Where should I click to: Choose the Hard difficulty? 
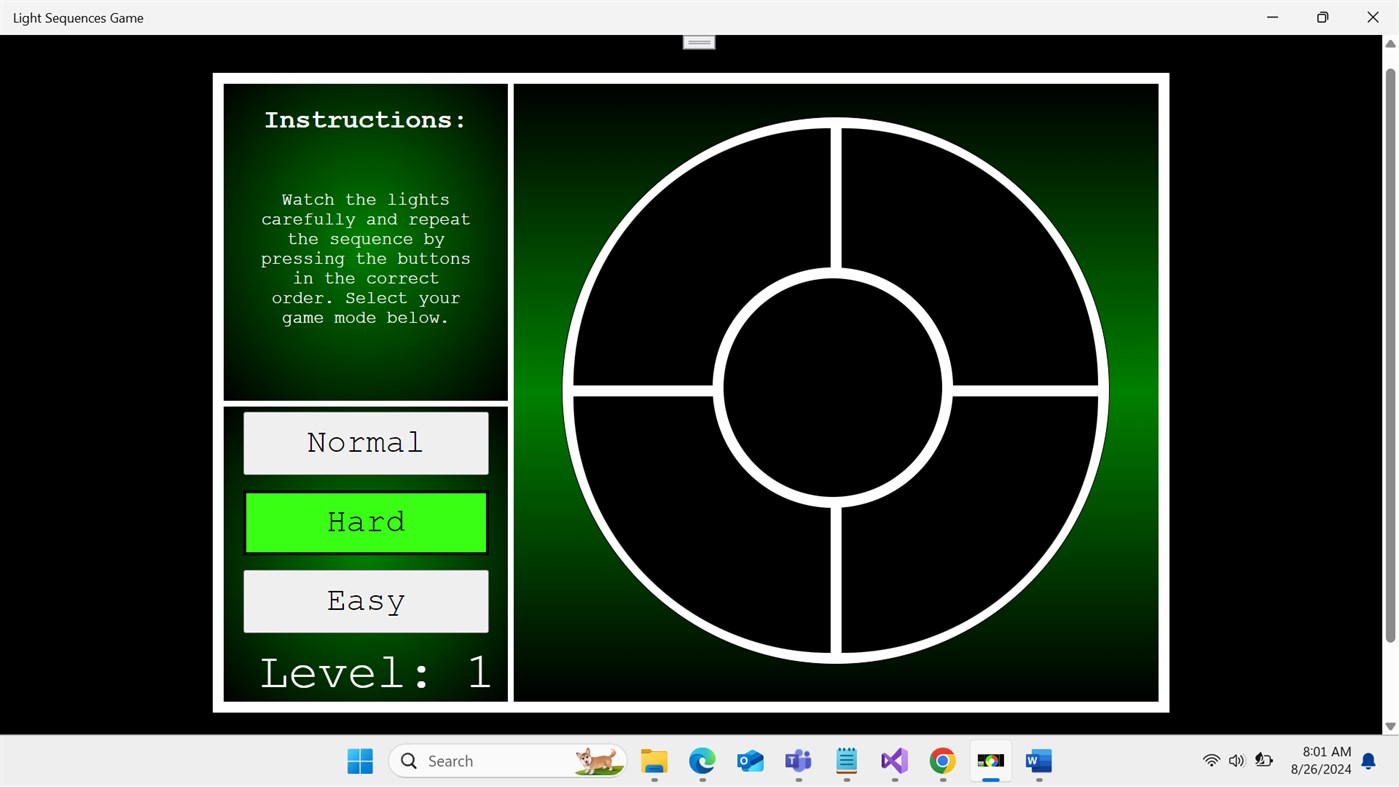[365, 521]
